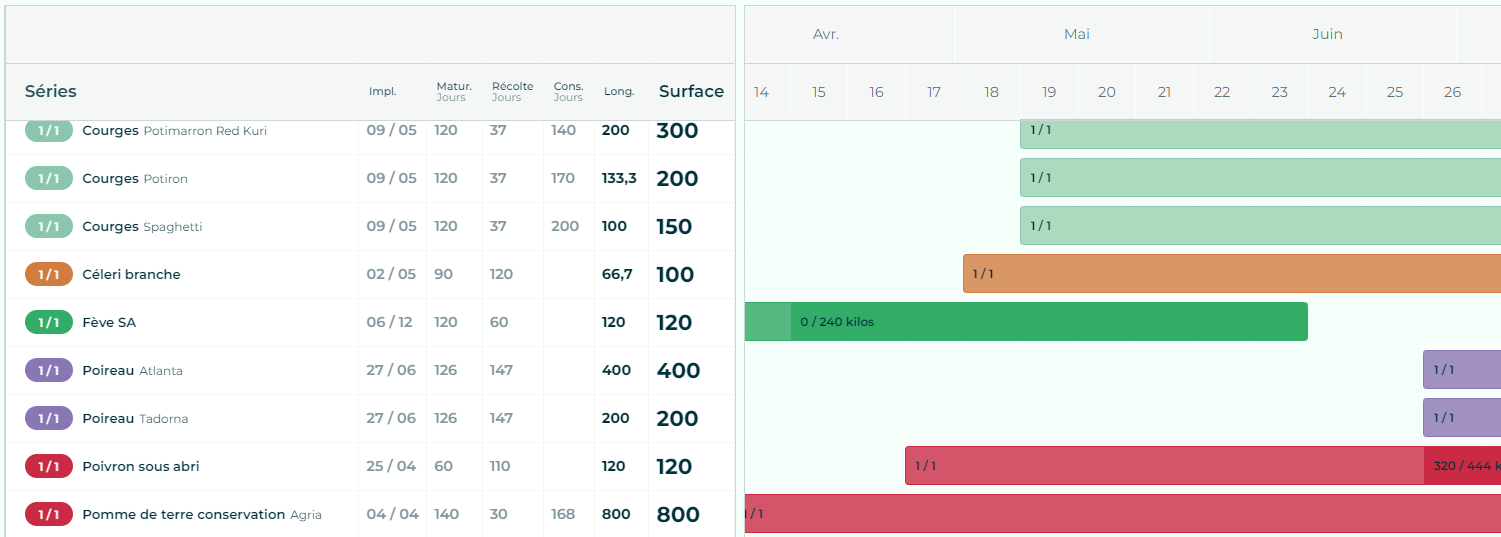
Task: Click the 1/1 badge for Céleri branche
Action: [x=48, y=274]
